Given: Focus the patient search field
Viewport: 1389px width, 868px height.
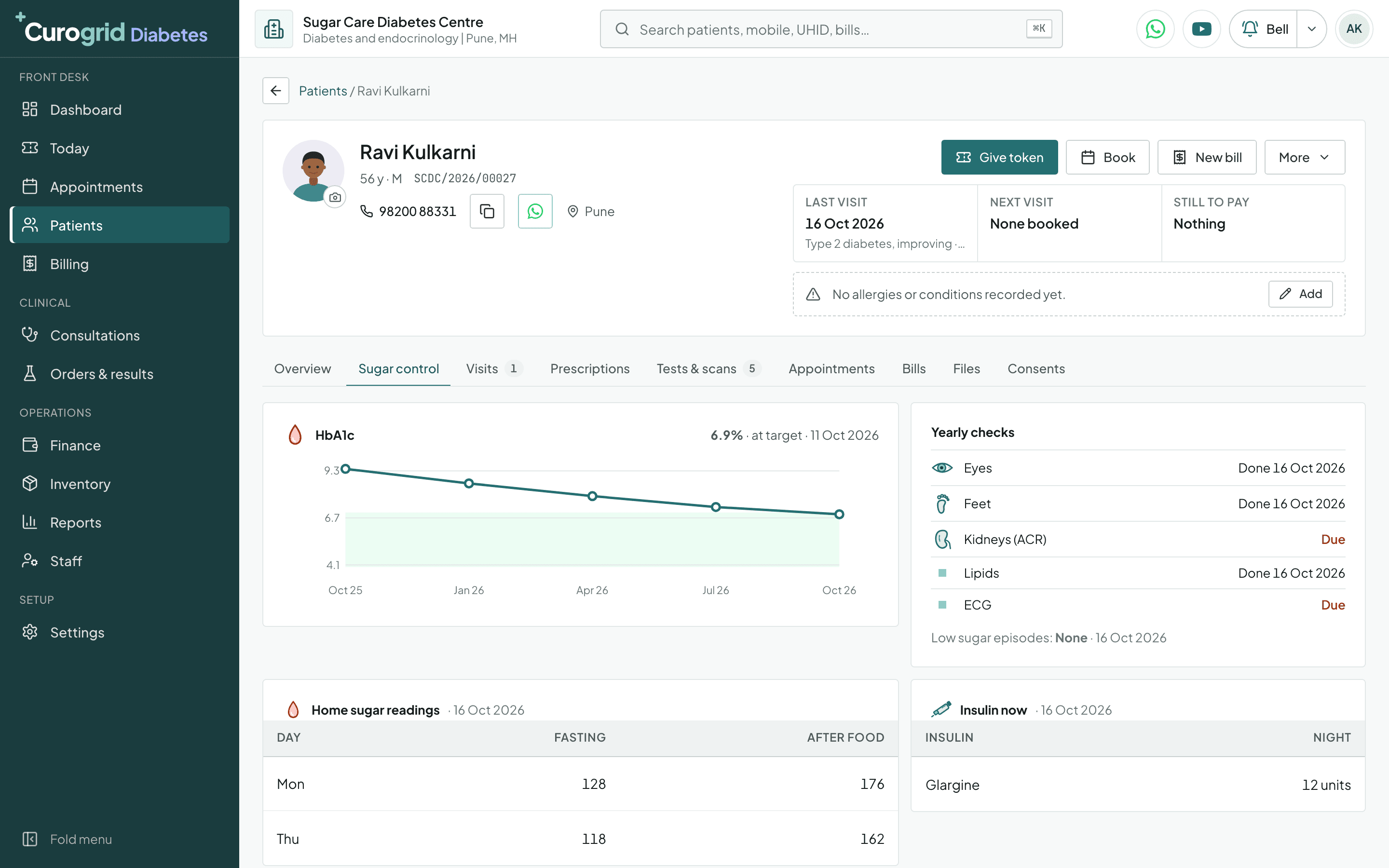Looking at the screenshot, I should coord(831,29).
